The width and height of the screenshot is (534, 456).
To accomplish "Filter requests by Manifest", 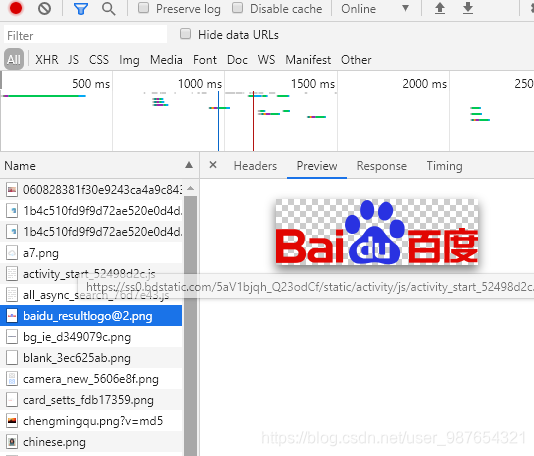I will pos(308,60).
